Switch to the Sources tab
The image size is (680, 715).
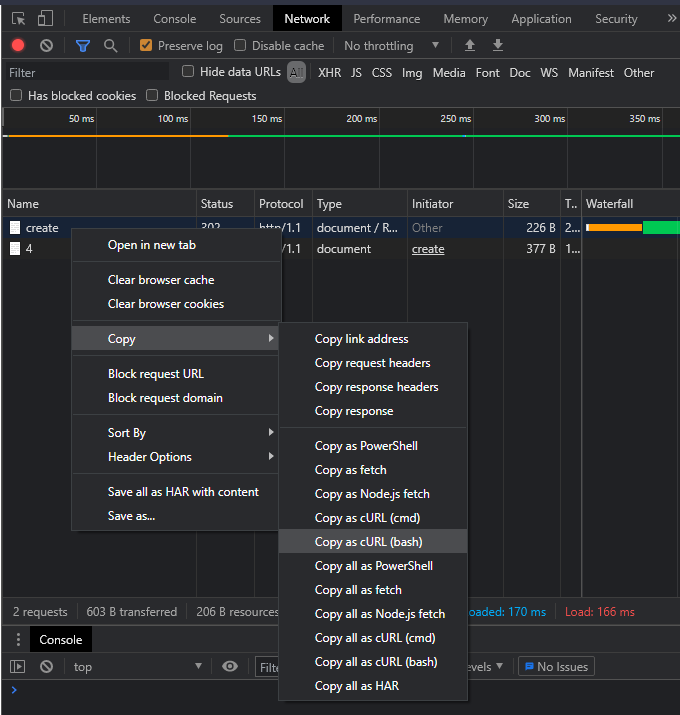pos(240,19)
